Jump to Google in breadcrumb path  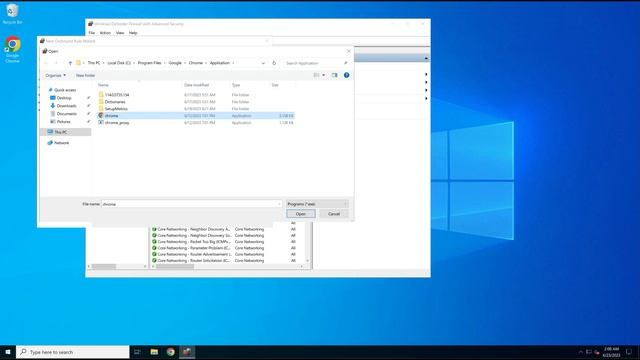click(175, 63)
